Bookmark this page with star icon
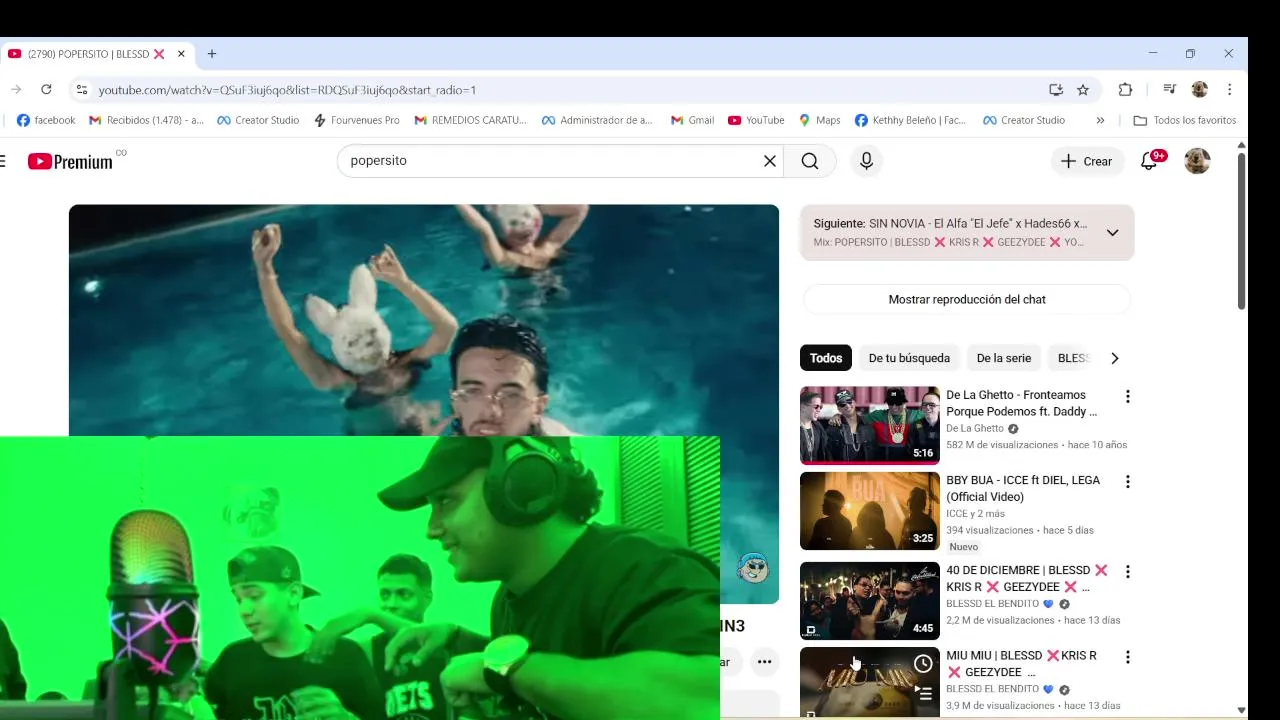 (x=1083, y=90)
